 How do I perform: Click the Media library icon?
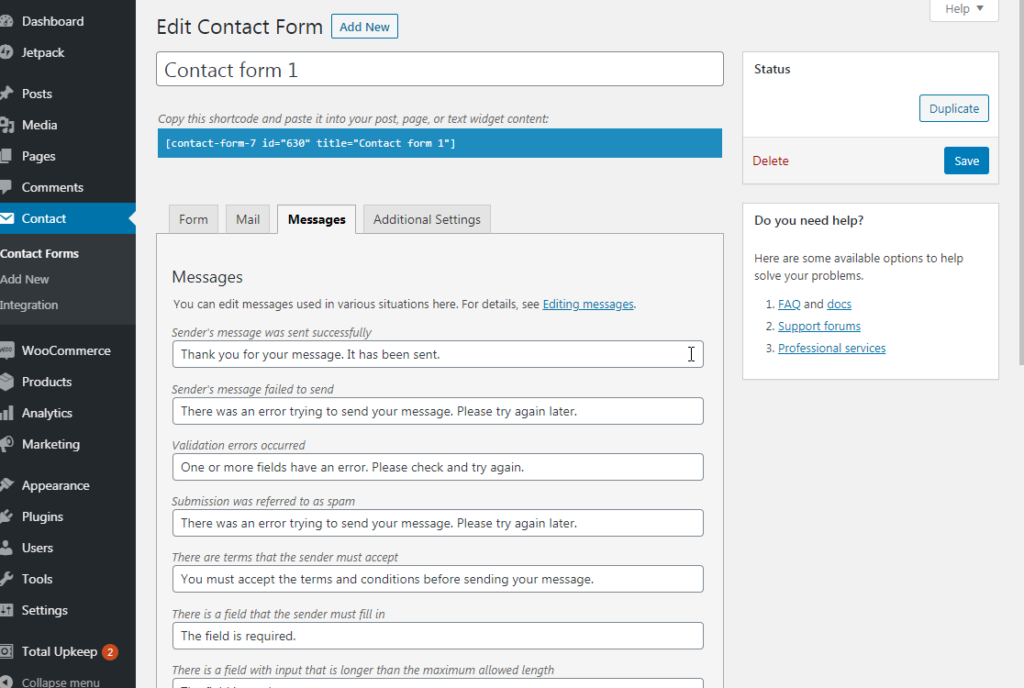click(x=6, y=125)
